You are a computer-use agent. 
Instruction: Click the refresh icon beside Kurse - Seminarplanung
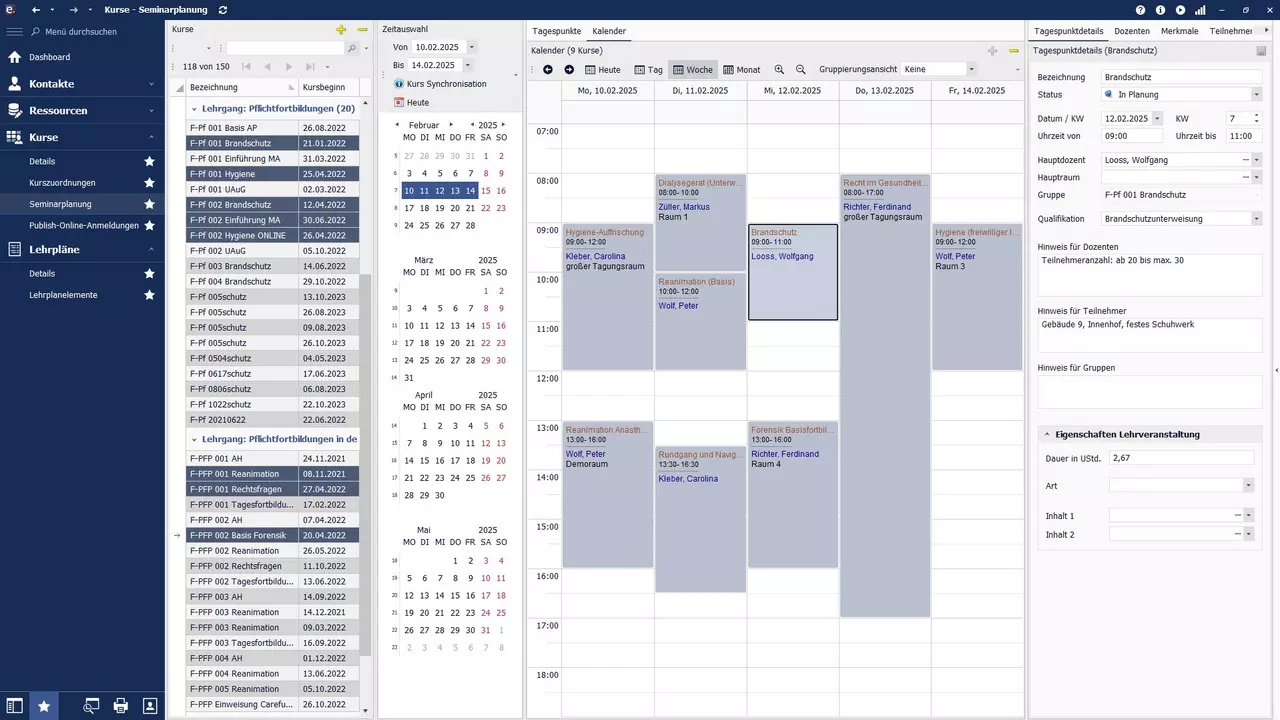click(222, 10)
